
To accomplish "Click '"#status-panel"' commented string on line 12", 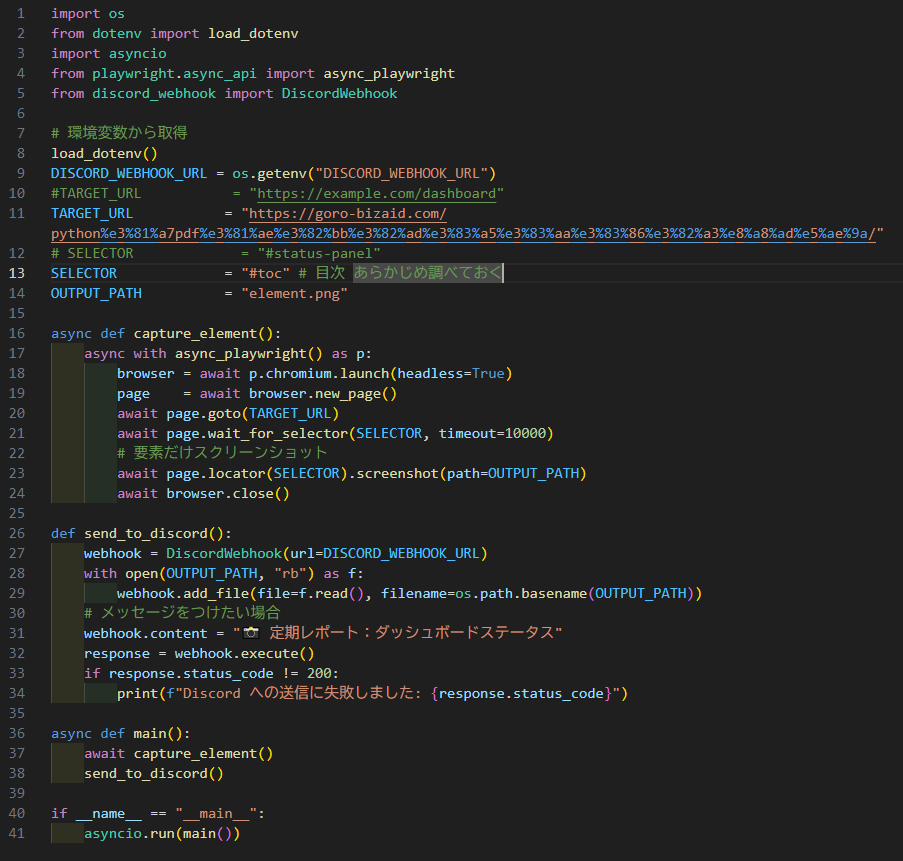I will 319,253.
